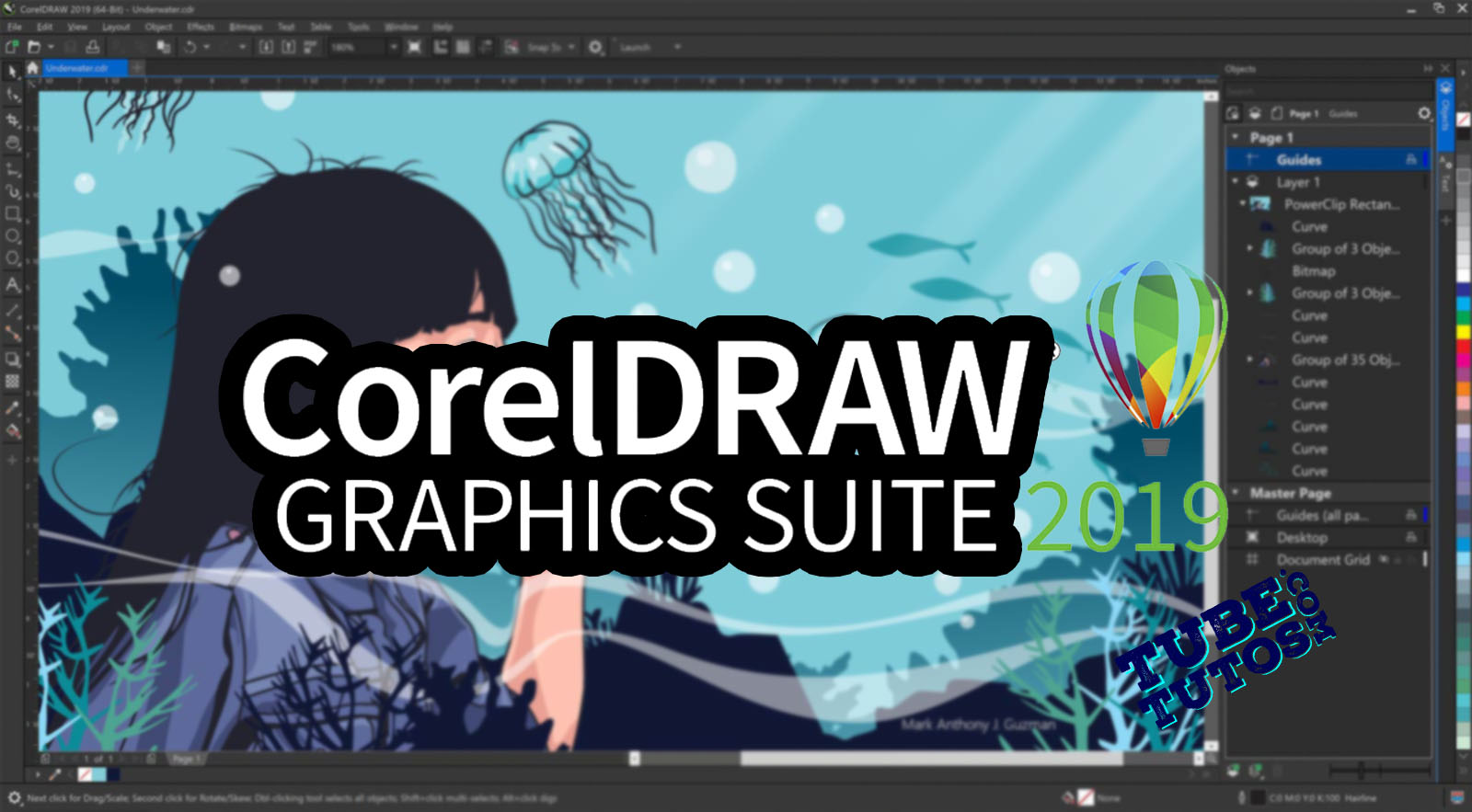The width and height of the screenshot is (1472, 812).
Task: Collapse the Master Page node
Action: coord(1236,492)
